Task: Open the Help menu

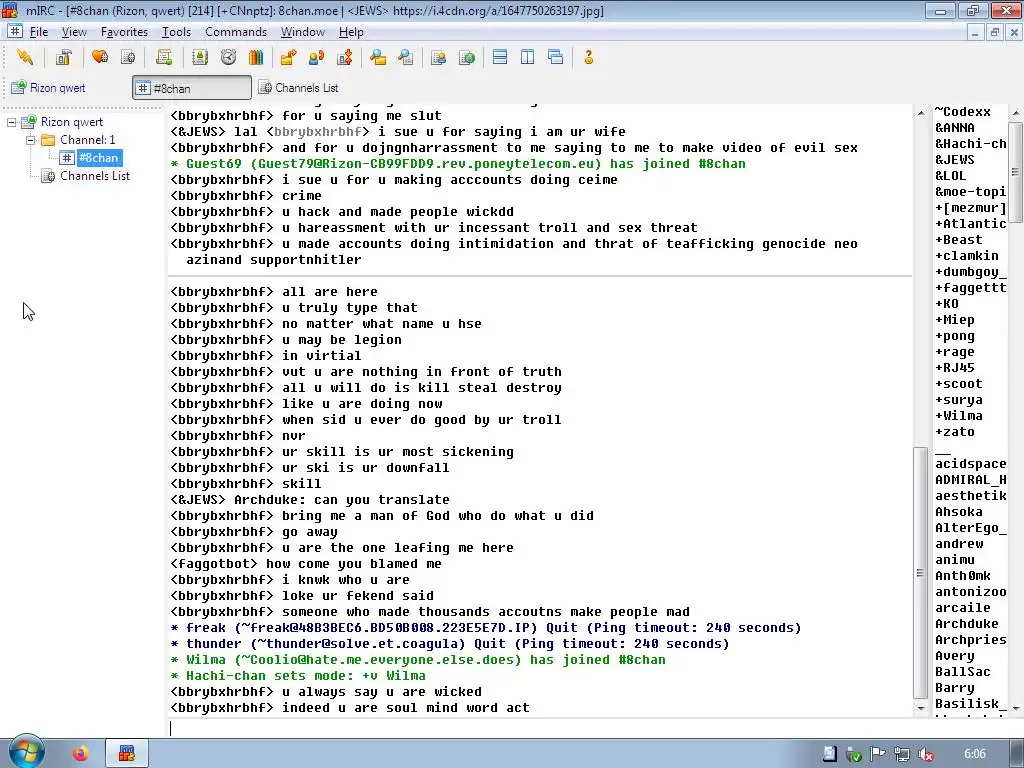Action: 351,32
